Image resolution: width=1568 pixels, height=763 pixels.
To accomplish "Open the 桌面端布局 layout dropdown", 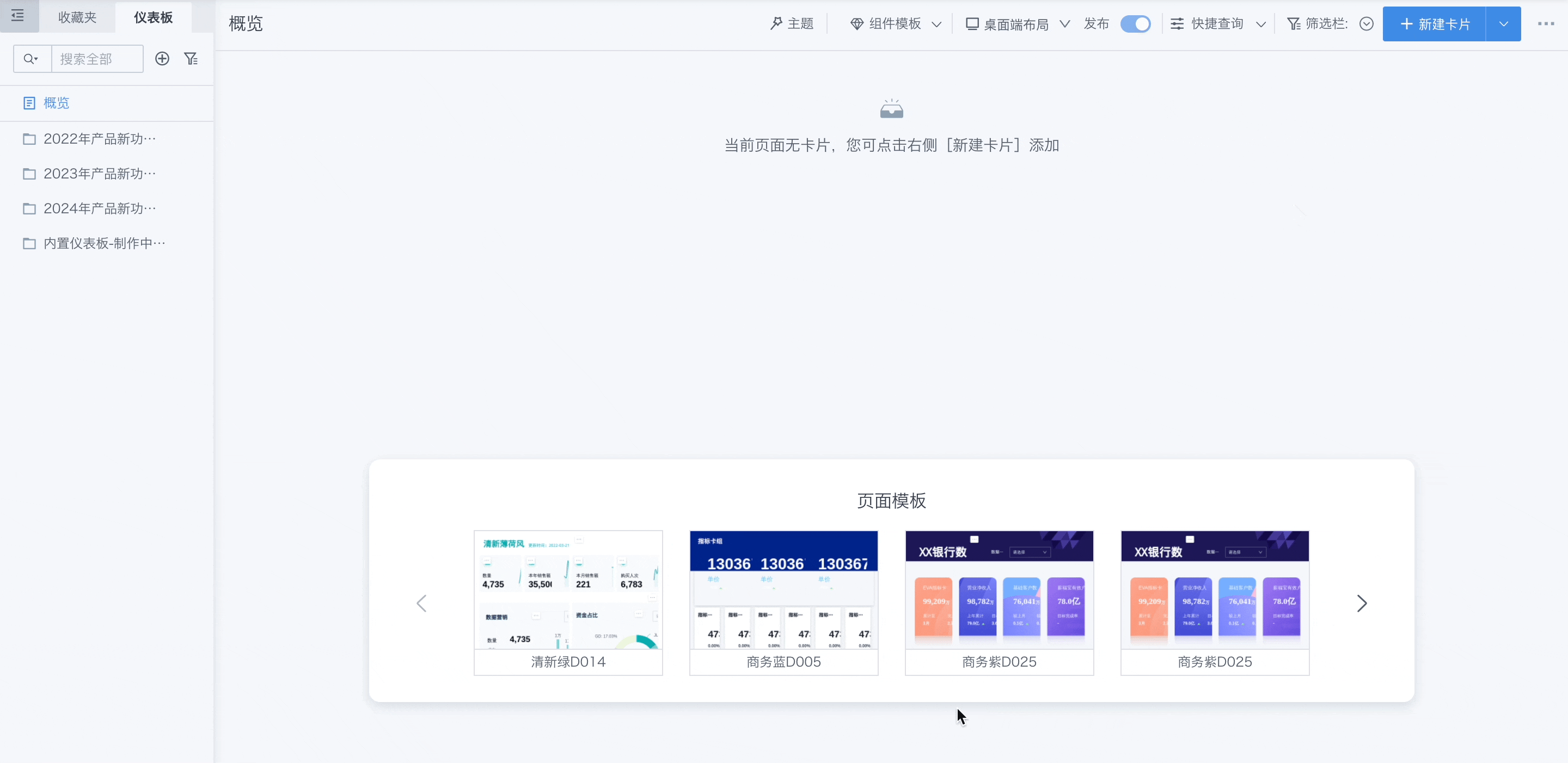I will coord(1017,24).
